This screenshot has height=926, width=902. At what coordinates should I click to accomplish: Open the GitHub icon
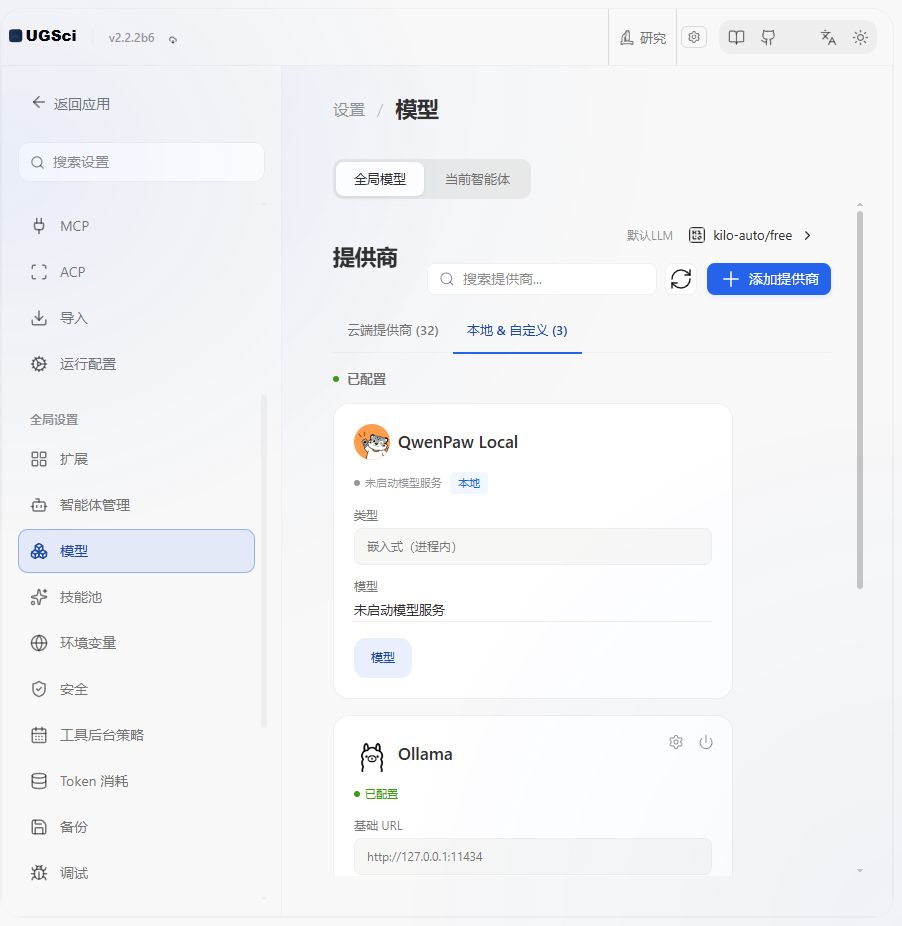point(768,38)
